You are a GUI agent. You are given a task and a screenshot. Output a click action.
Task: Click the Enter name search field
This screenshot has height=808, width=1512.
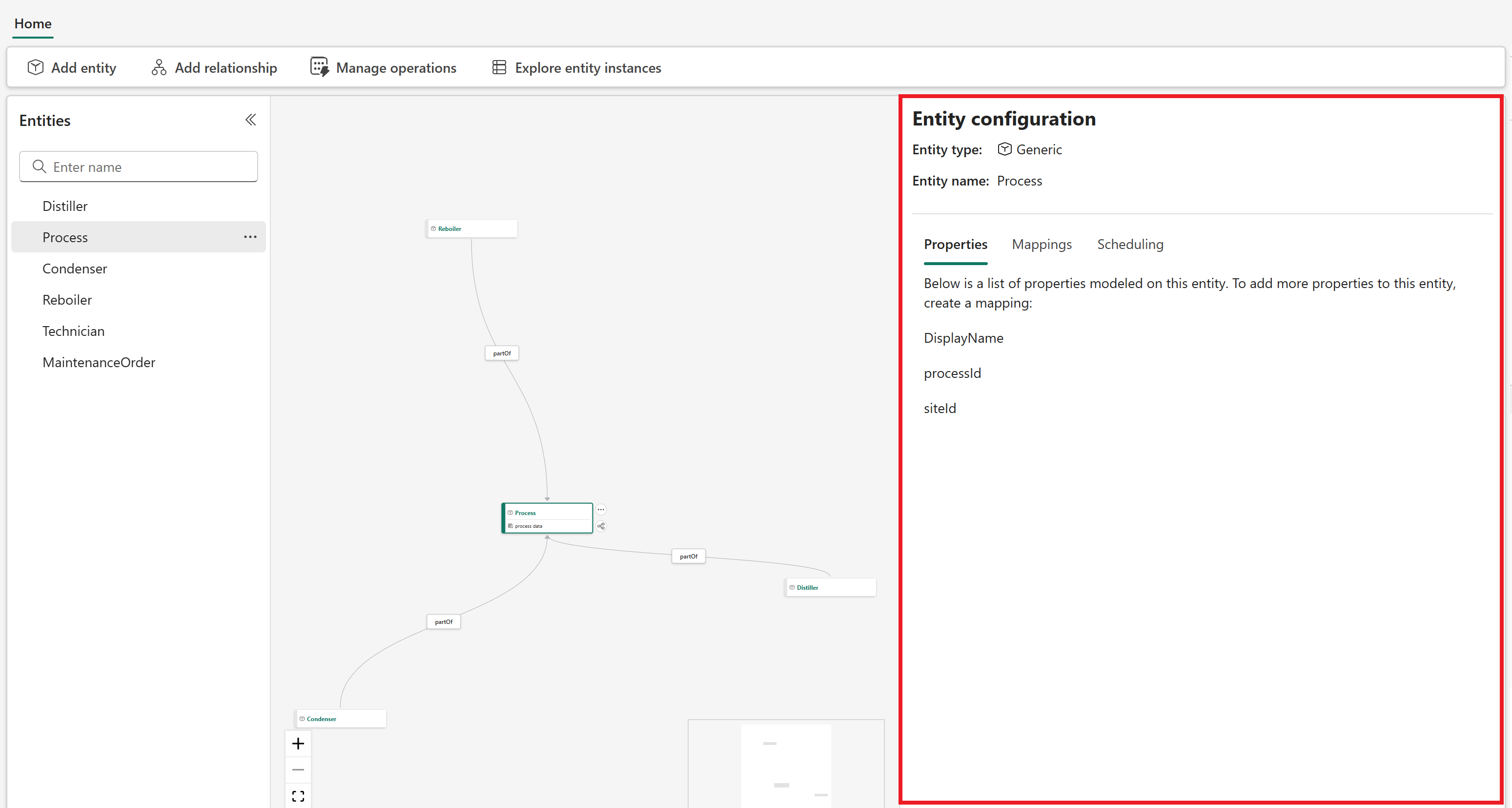coord(138,167)
